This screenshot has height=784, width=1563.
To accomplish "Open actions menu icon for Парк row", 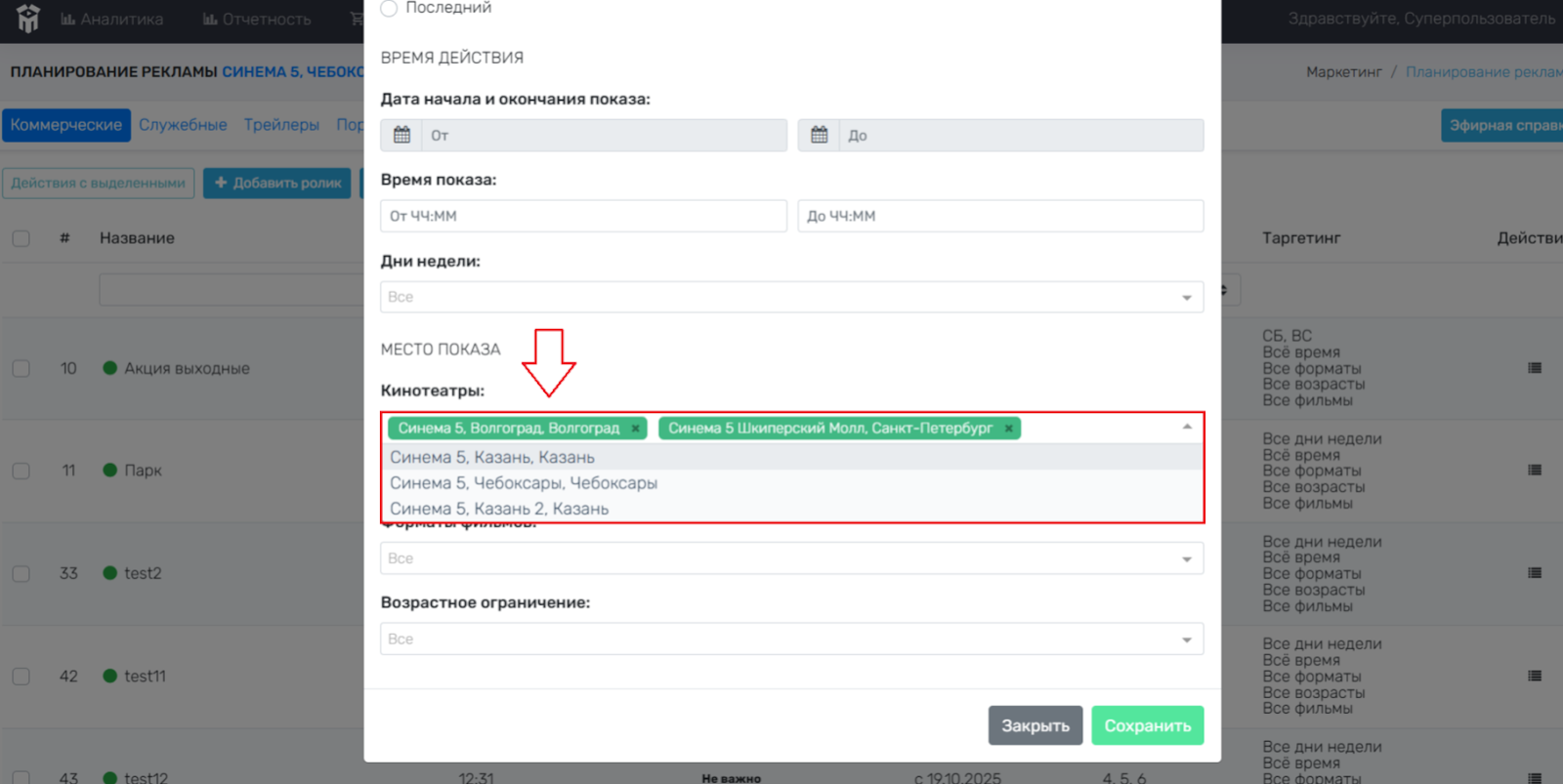I will 1534,471.
